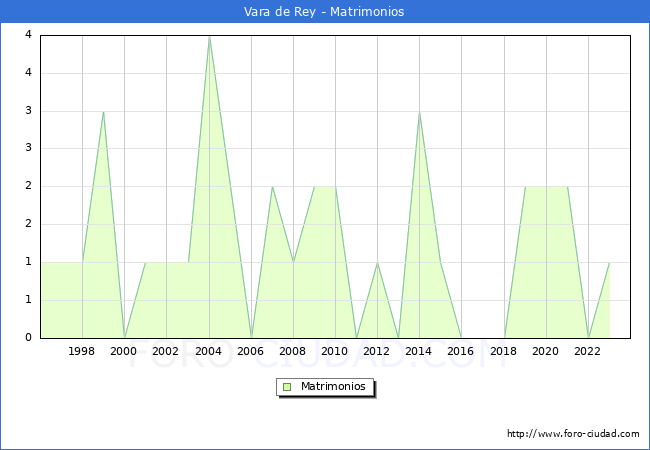Click the 2014 peak data point
Image resolution: width=650 pixels, height=450 pixels.
click(420, 111)
